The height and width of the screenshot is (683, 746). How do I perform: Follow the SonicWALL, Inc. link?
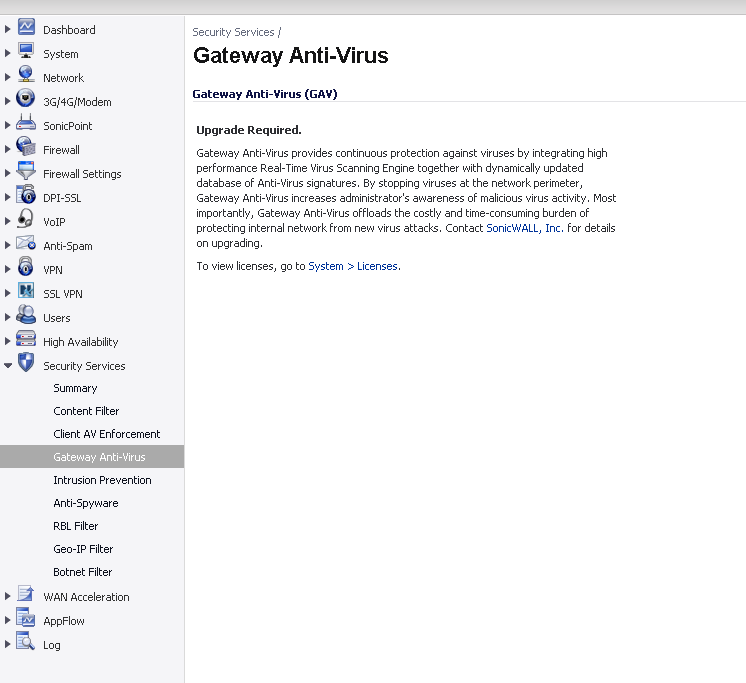(x=525, y=228)
